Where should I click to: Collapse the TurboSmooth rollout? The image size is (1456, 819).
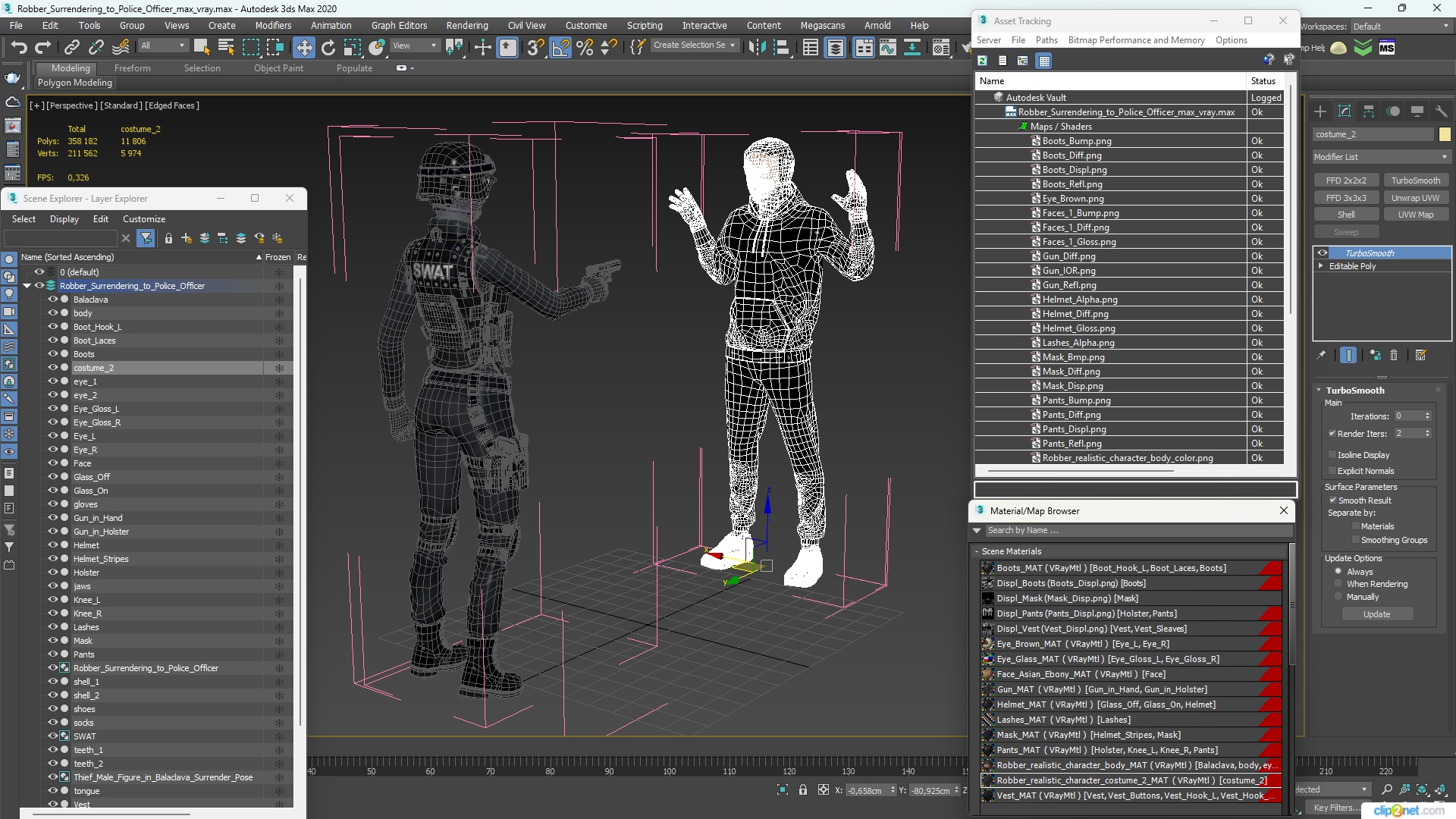1319,391
